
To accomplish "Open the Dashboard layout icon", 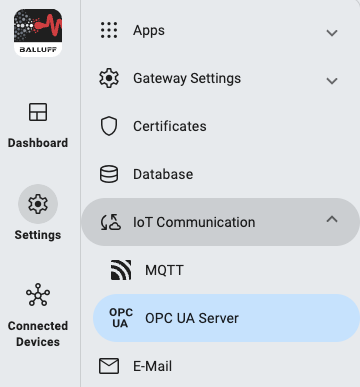I will coord(38,112).
